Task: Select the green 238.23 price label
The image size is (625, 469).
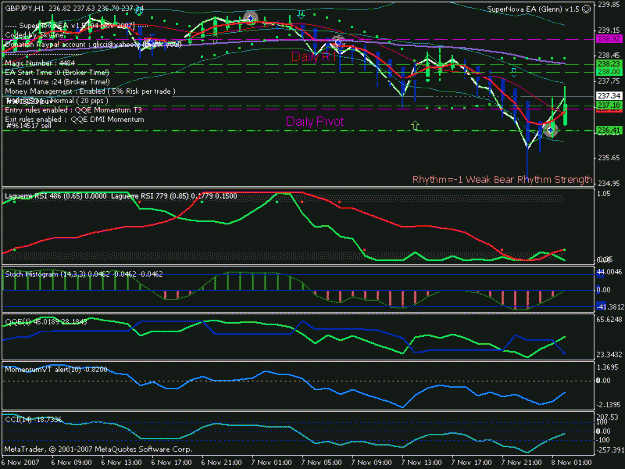Action: (x=609, y=64)
